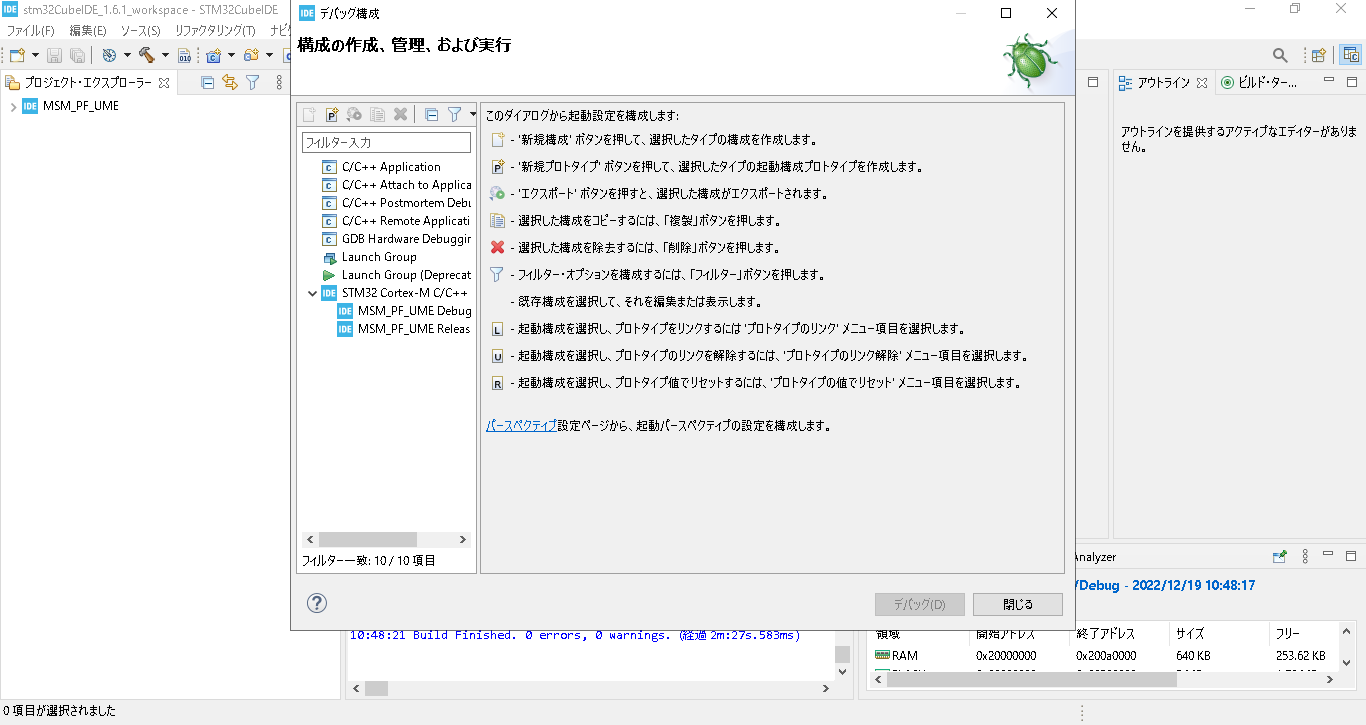
Task: Click hammer Build icon in main toolbar
Action: click(x=147, y=55)
